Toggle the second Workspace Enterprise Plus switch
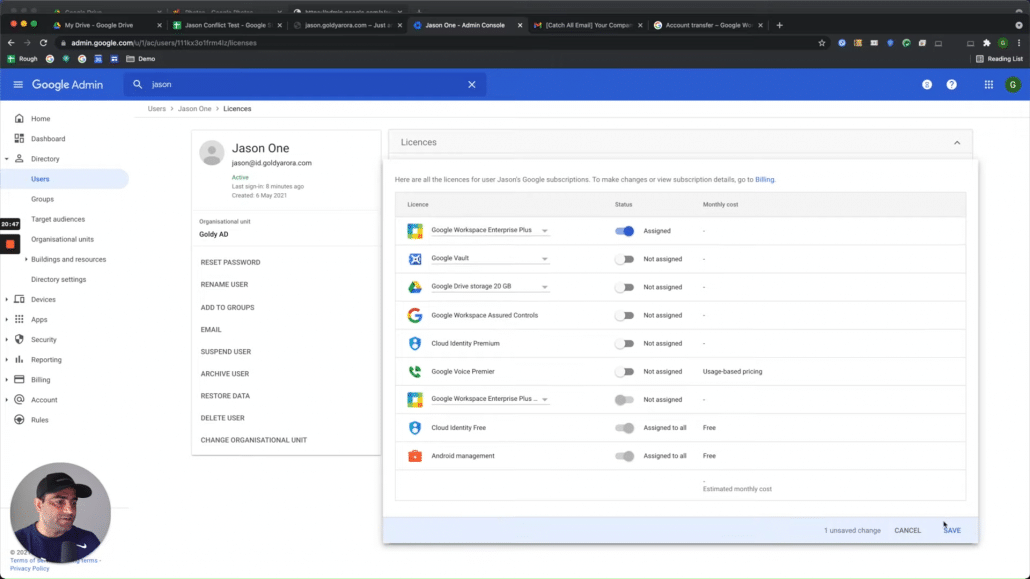This screenshot has width=1030, height=579. [624, 400]
